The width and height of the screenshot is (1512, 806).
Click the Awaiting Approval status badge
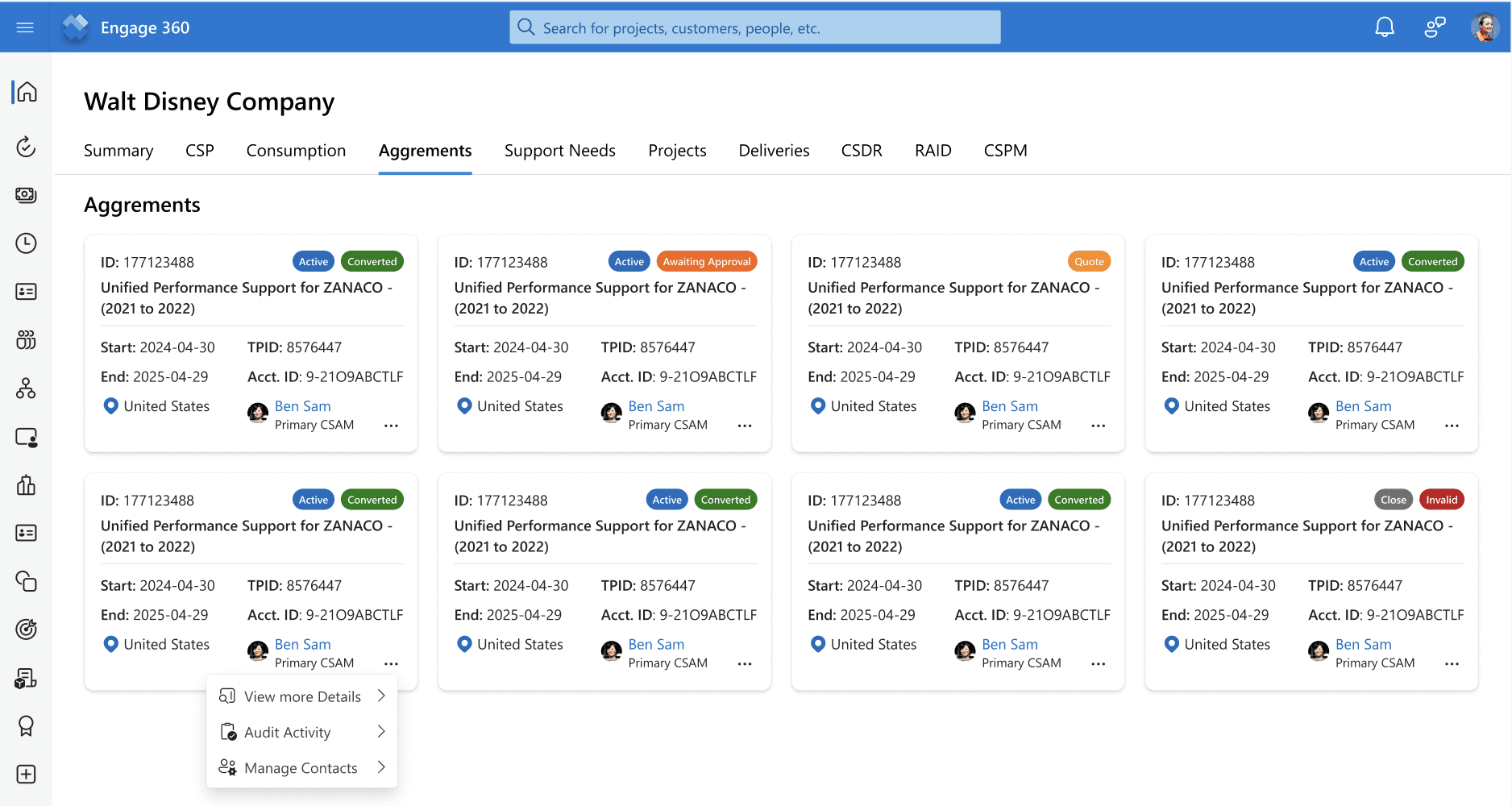coord(707,261)
